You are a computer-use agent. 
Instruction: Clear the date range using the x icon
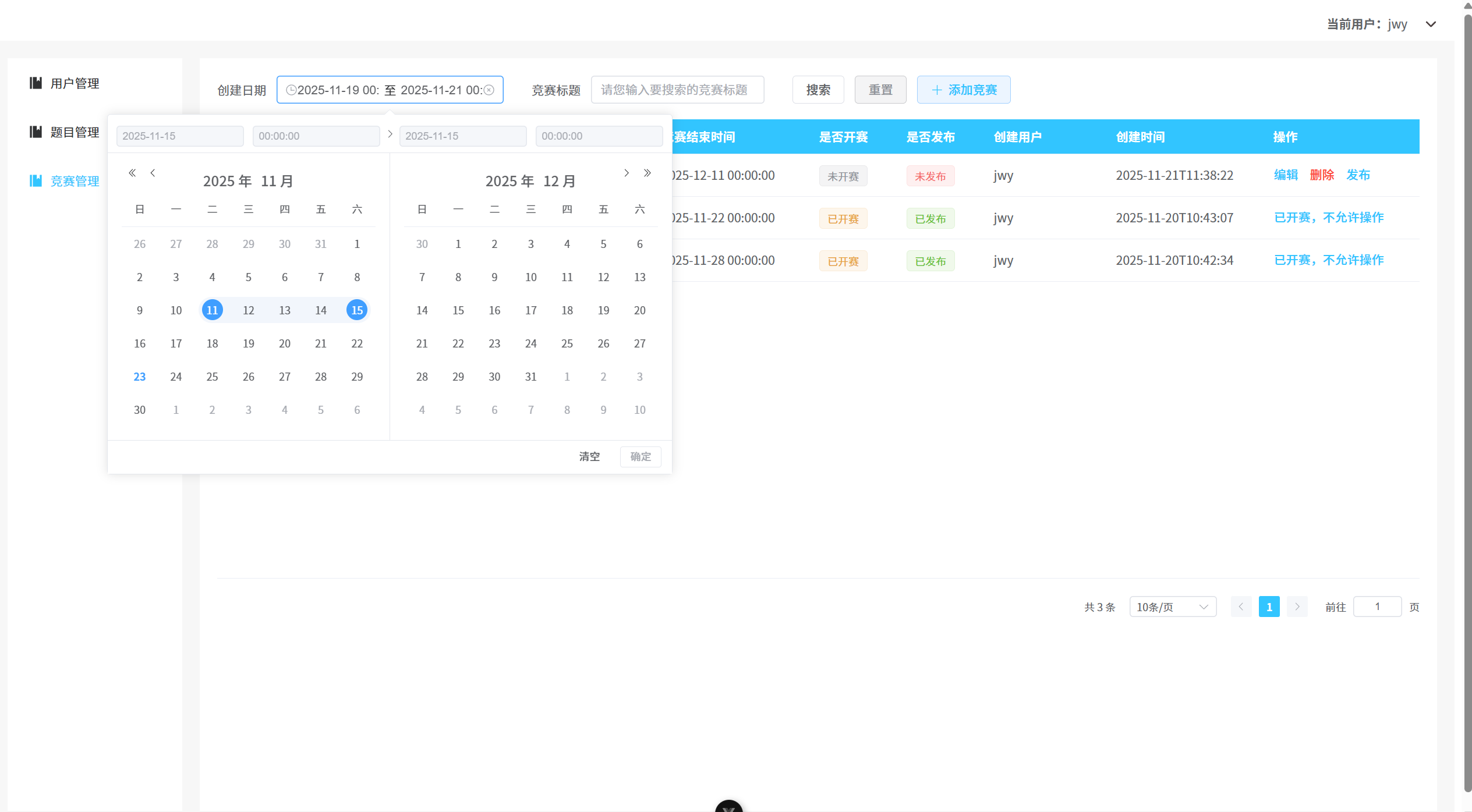point(489,90)
